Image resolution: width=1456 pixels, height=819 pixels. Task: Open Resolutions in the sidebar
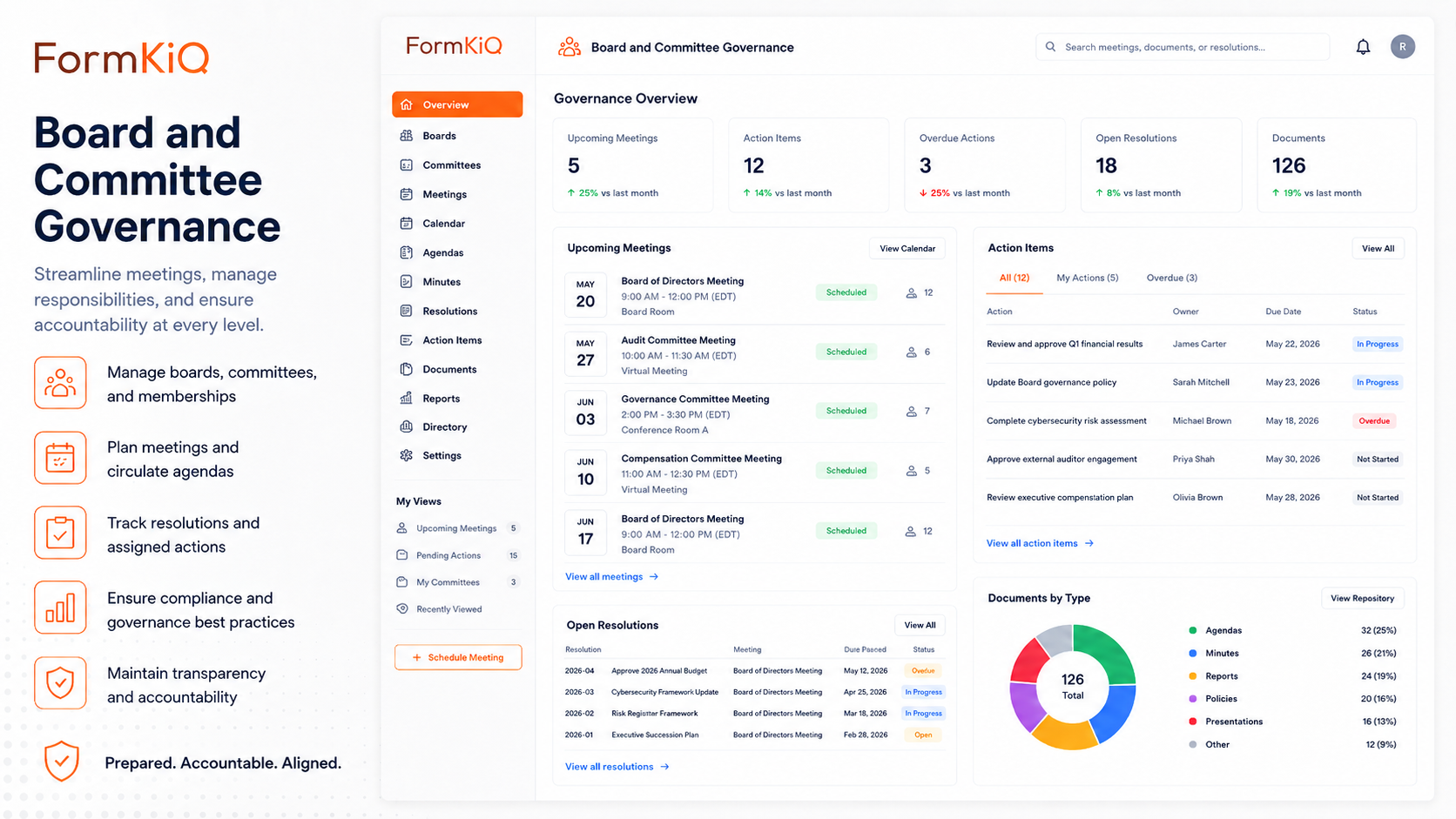tap(457, 311)
